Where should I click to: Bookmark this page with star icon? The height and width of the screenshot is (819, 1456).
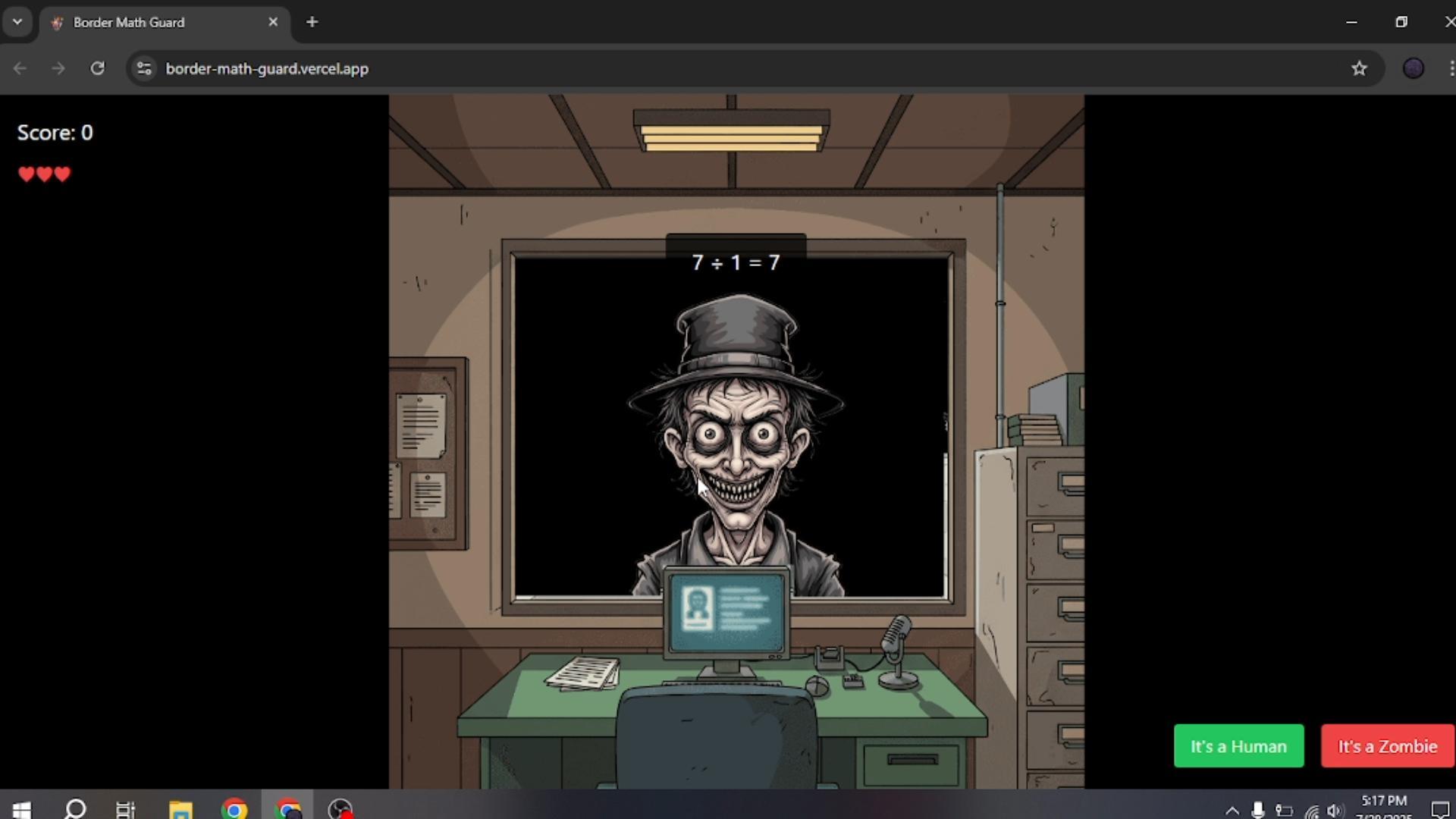1358,68
